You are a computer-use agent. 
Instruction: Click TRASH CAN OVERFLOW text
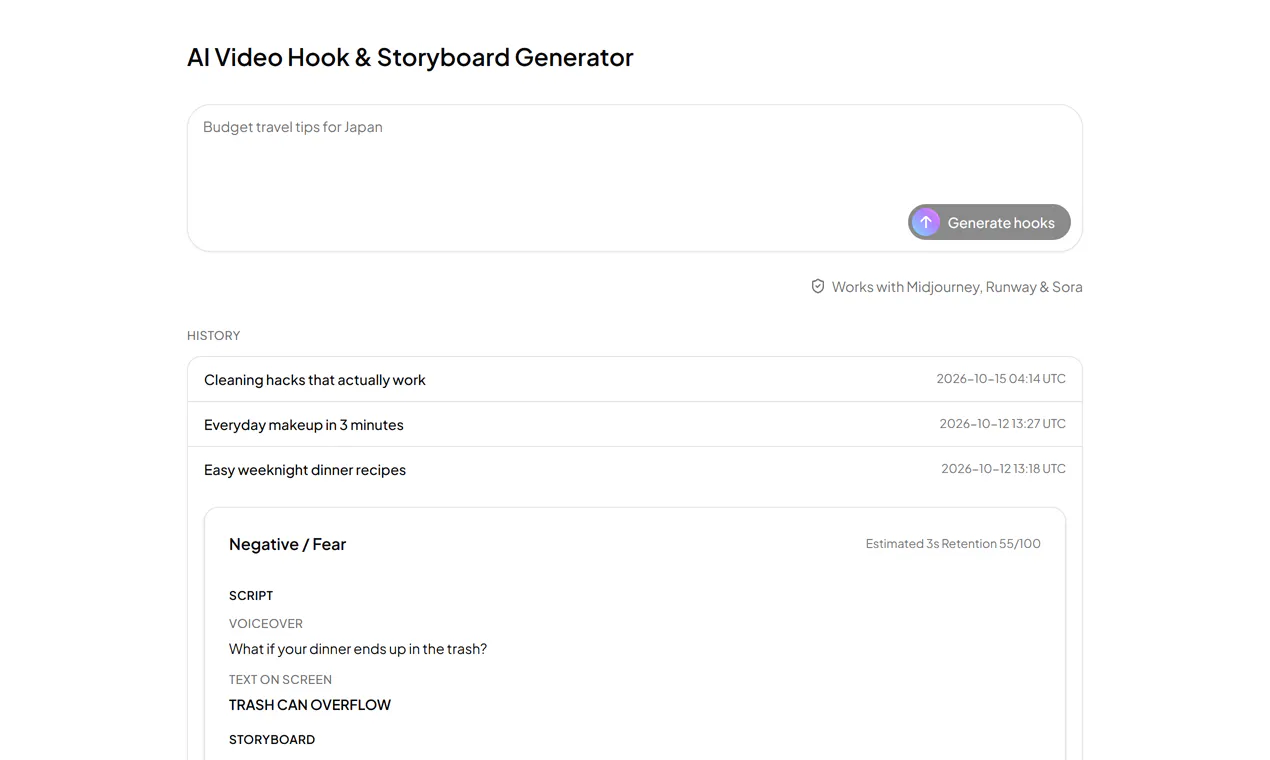point(310,705)
